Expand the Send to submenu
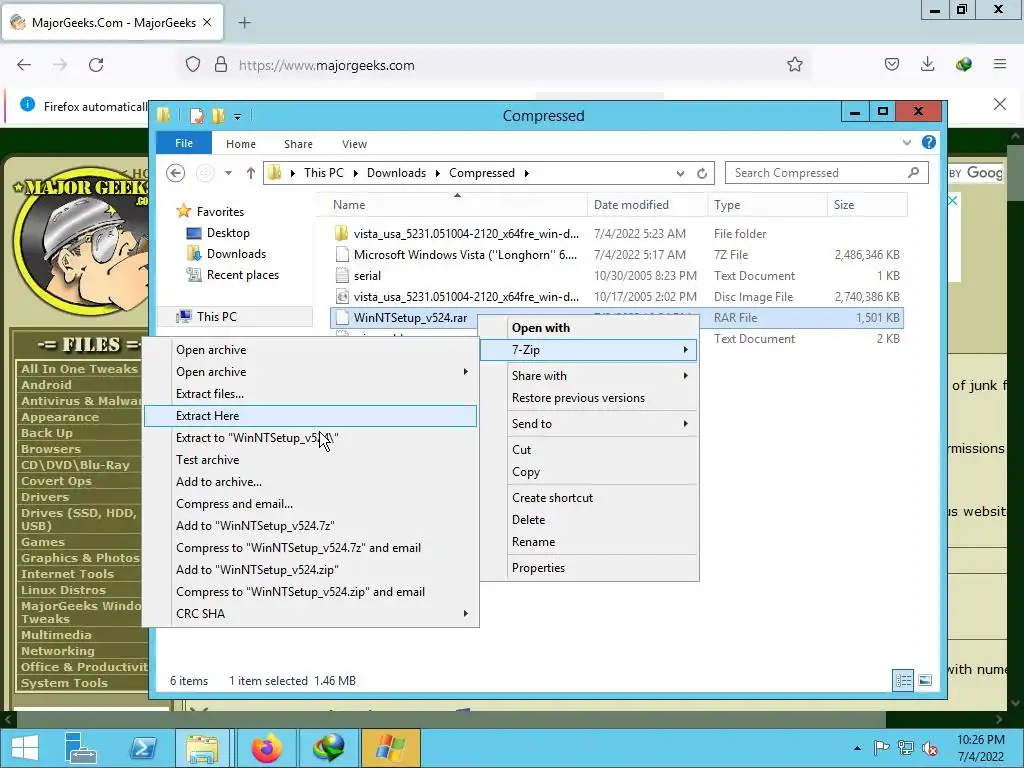Image resolution: width=1024 pixels, height=768 pixels. [588, 424]
